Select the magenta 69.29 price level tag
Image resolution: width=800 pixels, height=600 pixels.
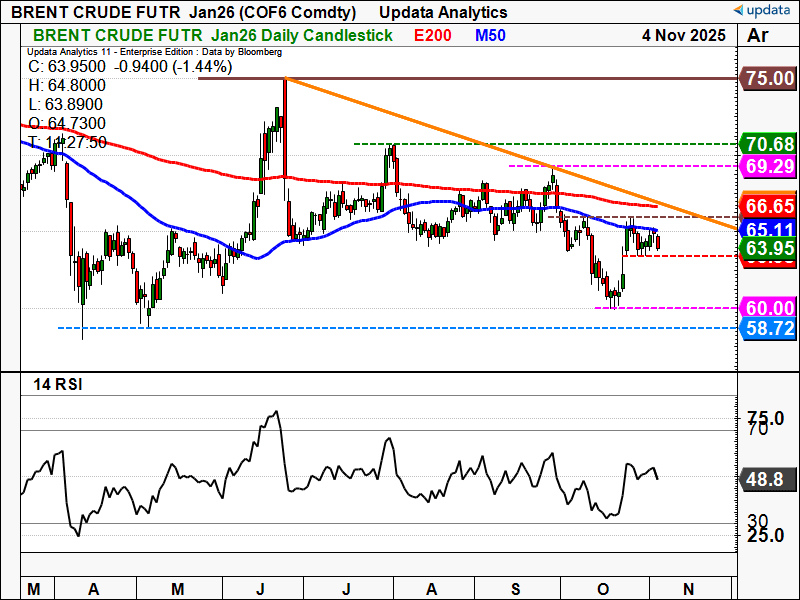tap(767, 165)
